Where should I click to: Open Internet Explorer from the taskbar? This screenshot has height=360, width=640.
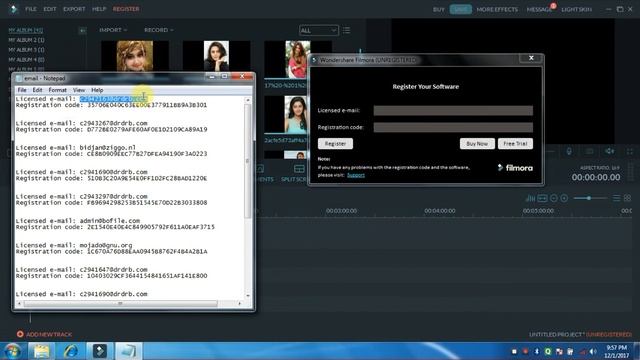71,351
